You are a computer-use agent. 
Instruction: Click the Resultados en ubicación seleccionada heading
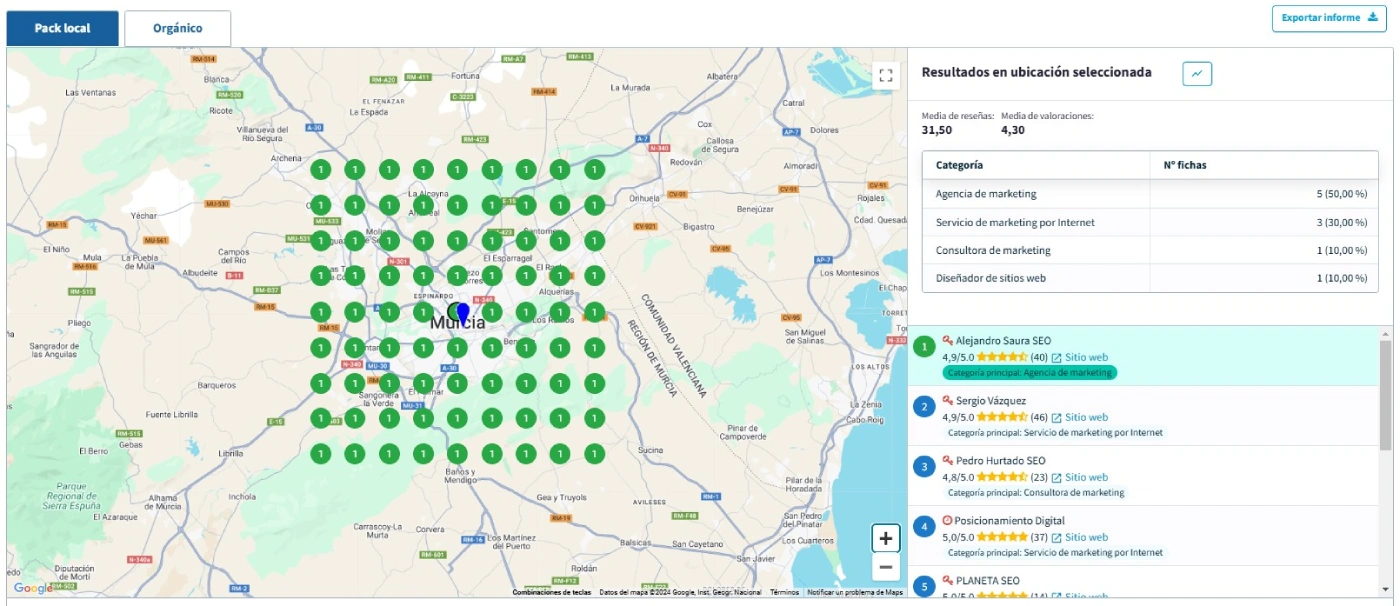coord(1036,73)
